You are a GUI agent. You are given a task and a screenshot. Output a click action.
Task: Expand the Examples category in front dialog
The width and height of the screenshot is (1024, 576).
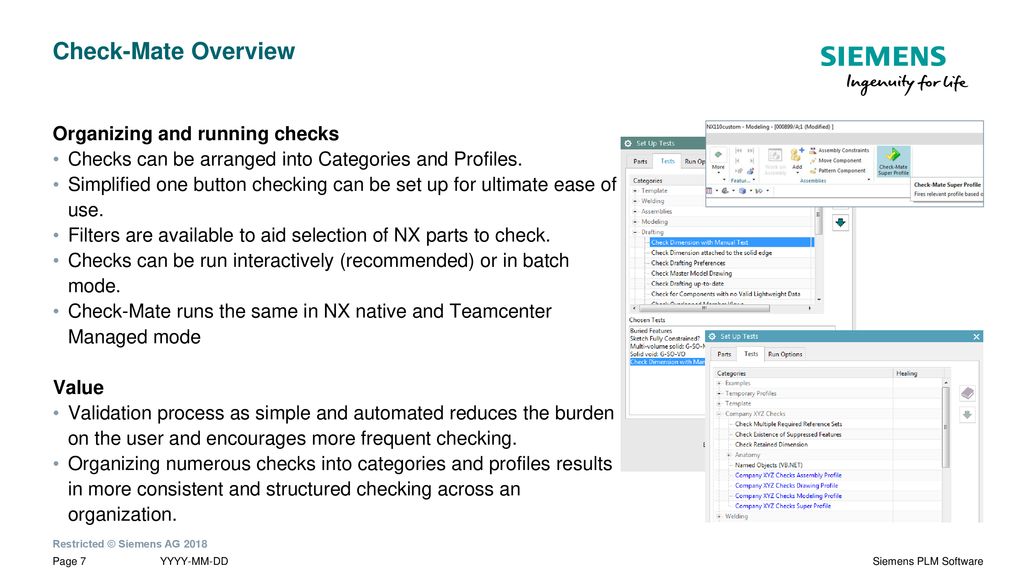tap(719, 383)
